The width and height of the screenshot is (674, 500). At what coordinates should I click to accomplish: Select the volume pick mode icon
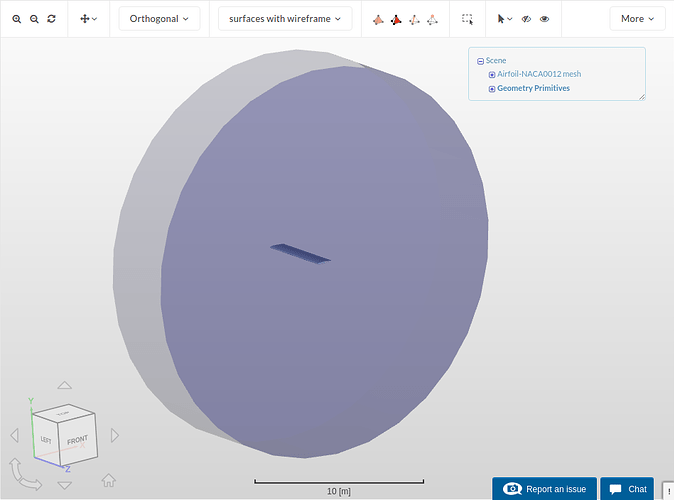[x=378, y=19]
